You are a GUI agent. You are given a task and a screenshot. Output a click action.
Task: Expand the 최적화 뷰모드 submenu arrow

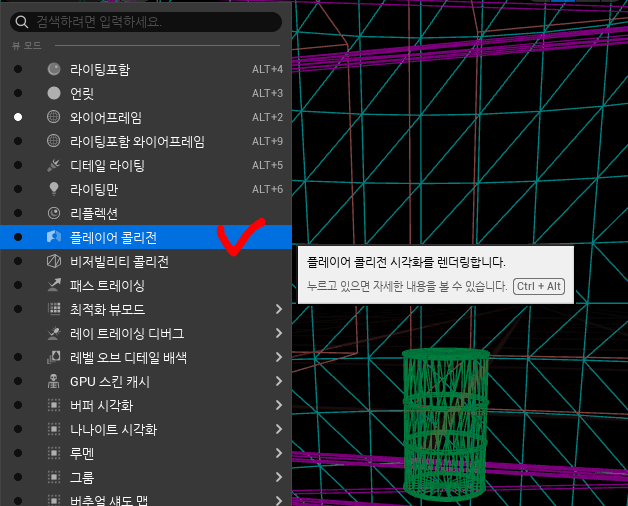pyautogui.click(x=279, y=309)
